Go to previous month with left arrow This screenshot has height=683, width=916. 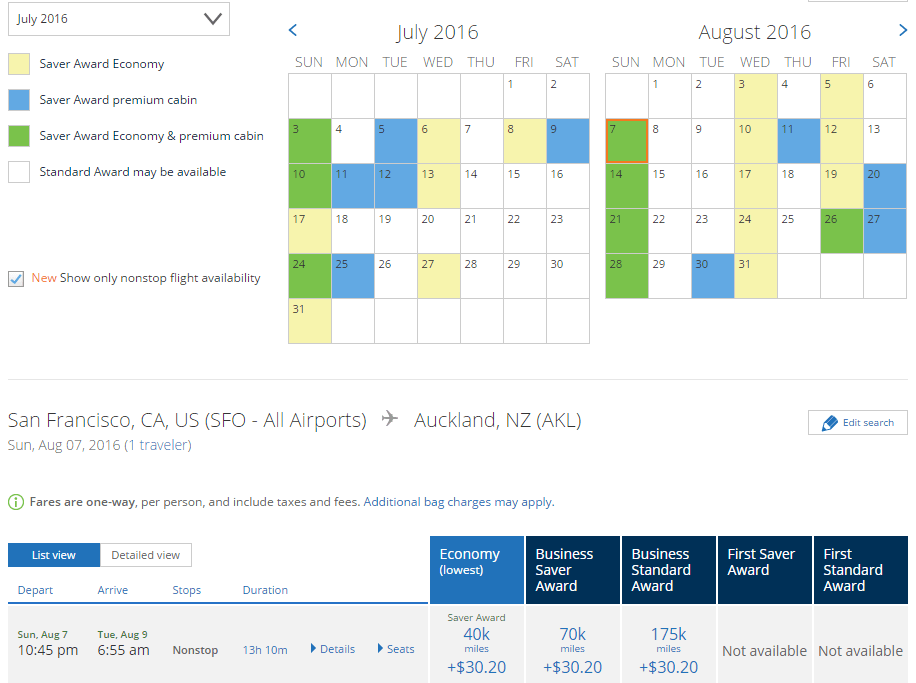tap(293, 30)
